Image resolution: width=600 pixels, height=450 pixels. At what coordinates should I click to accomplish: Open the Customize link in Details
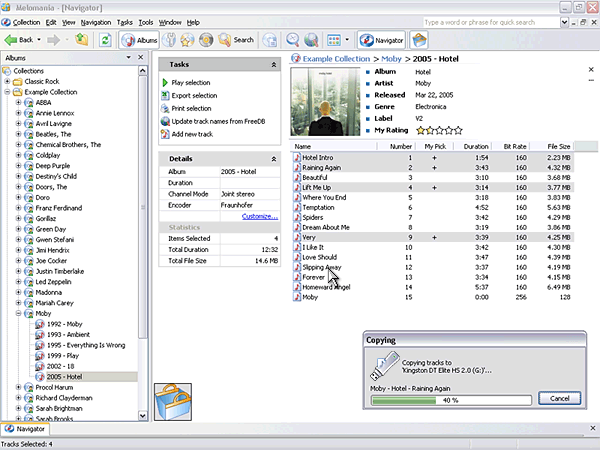click(260, 216)
